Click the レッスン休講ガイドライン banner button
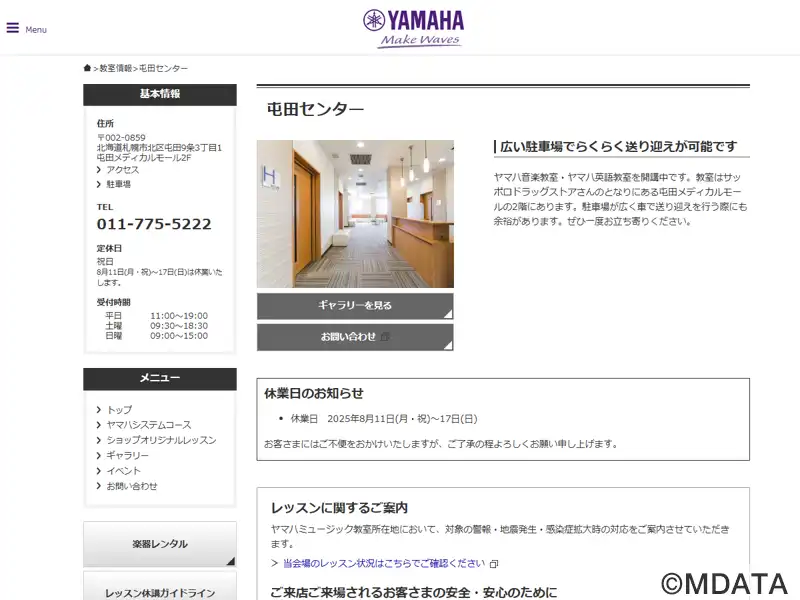800x600 pixels. [x=160, y=587]
